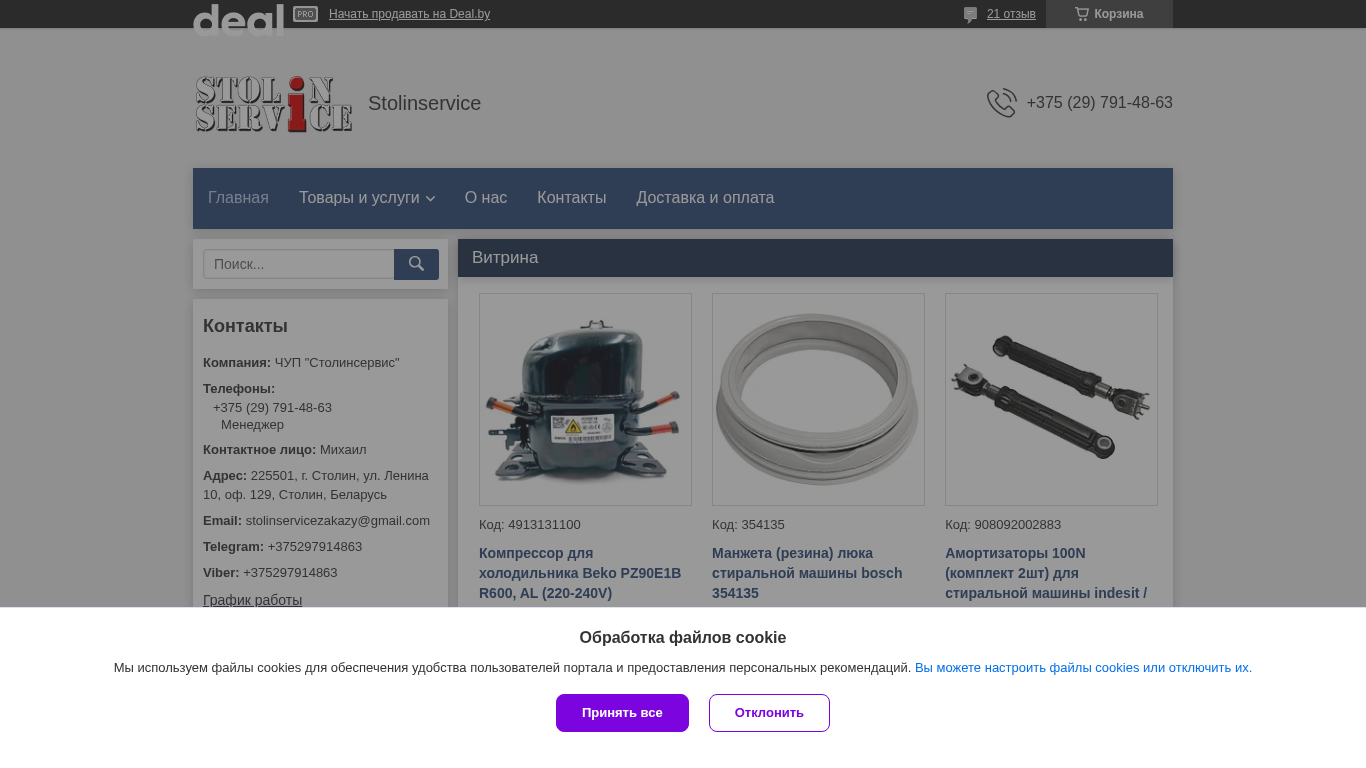Open the 21 отзыв link
This screenshot has width=1366, height=768.
point(1011,14)
